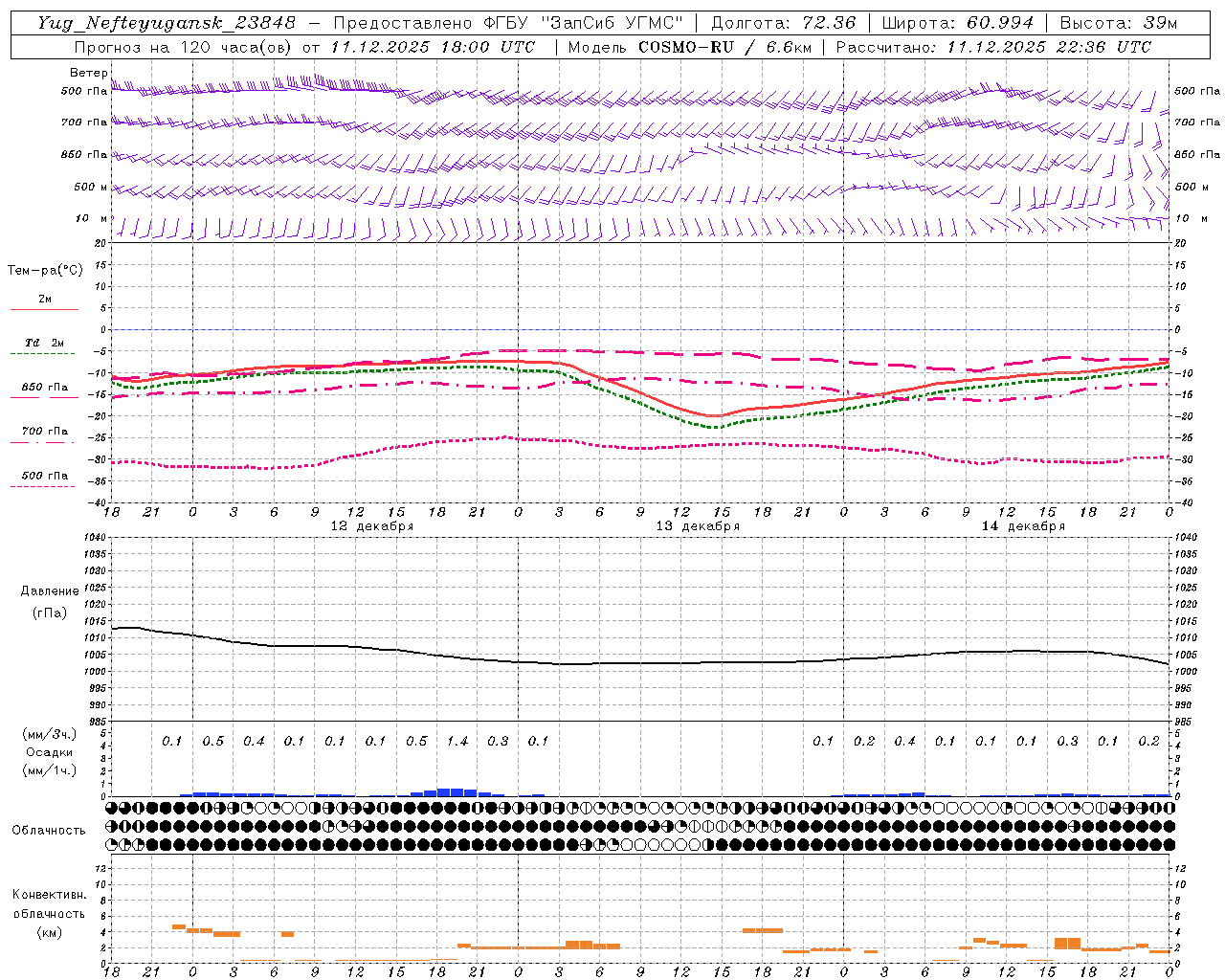
Task: Click the (мм/3ч.) precipitation unit label
Action: click(x=51, y=734)
